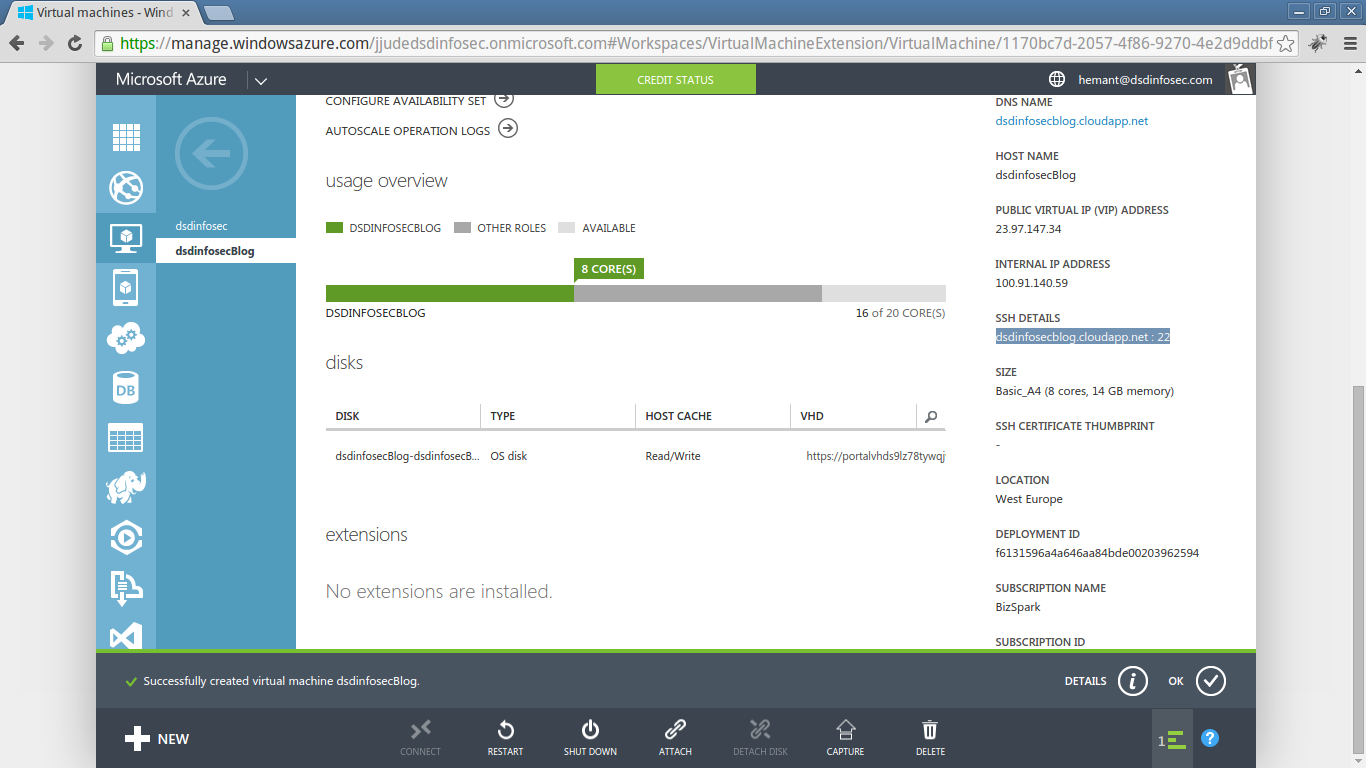Click Delete trash icon in command bar
This screenshot has width=1366, height=768.
click(930, 738)
